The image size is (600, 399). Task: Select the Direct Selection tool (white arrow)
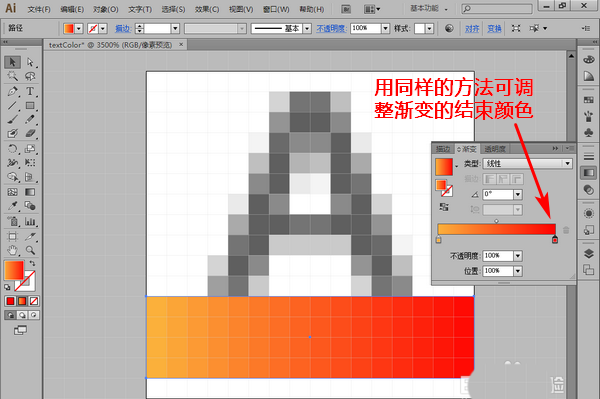[30, 62]
